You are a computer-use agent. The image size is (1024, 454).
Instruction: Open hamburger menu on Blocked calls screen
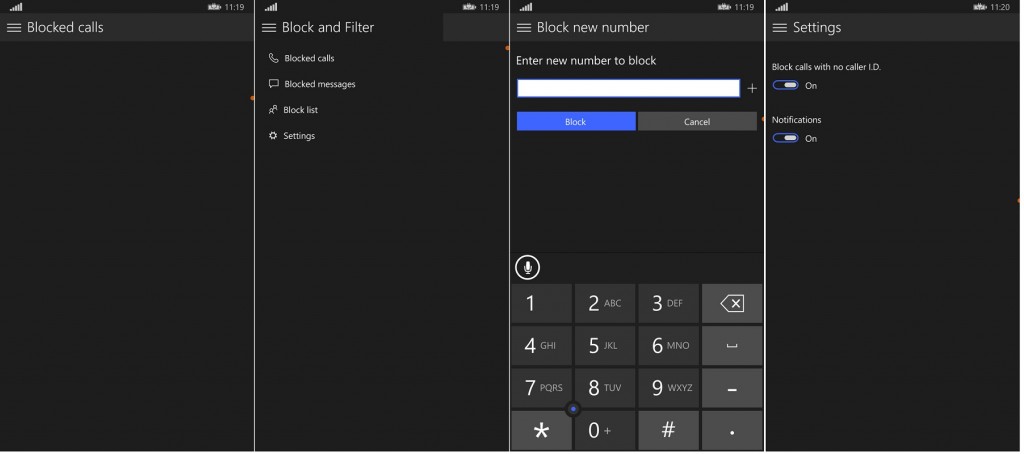coord(14,27)
